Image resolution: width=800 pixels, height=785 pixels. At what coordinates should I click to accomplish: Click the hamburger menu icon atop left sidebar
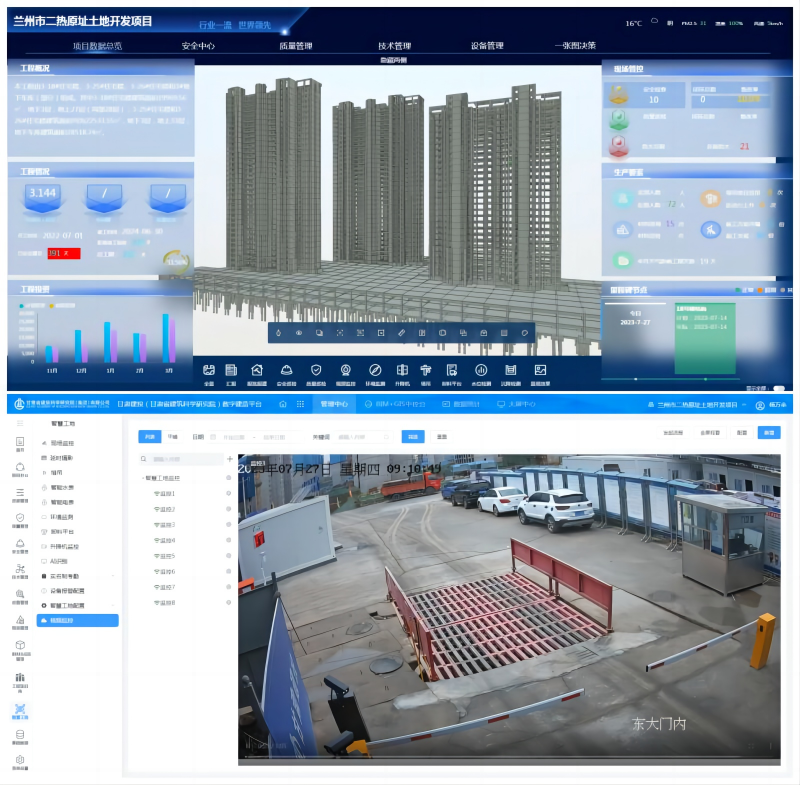[x=20, y=423]
